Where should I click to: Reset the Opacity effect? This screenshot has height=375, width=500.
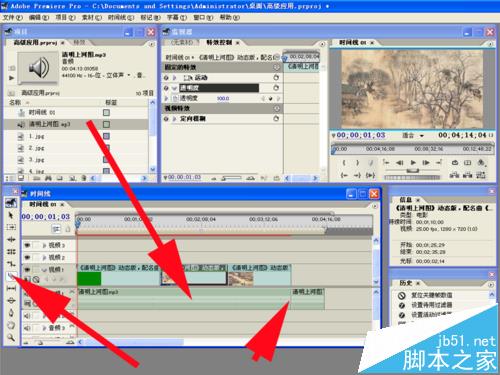276,88
